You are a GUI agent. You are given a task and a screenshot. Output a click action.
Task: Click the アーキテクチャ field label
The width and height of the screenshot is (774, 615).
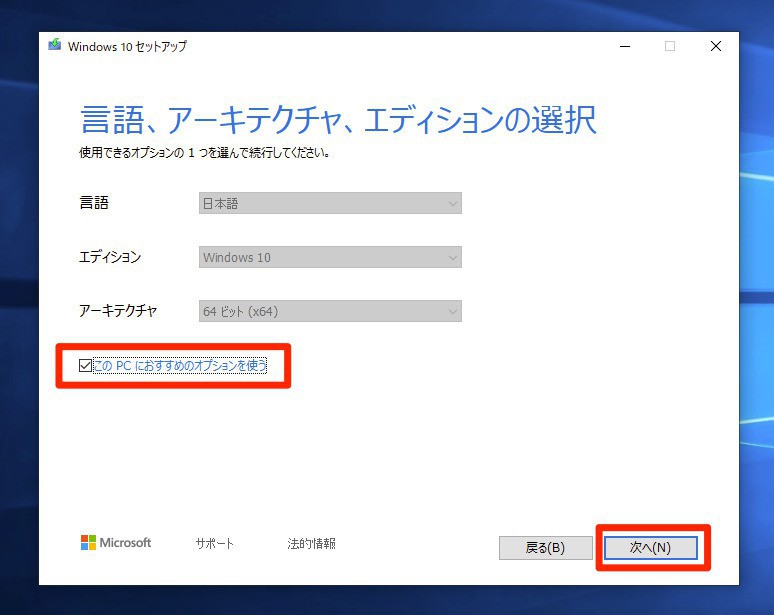click(x=118, y=310)
